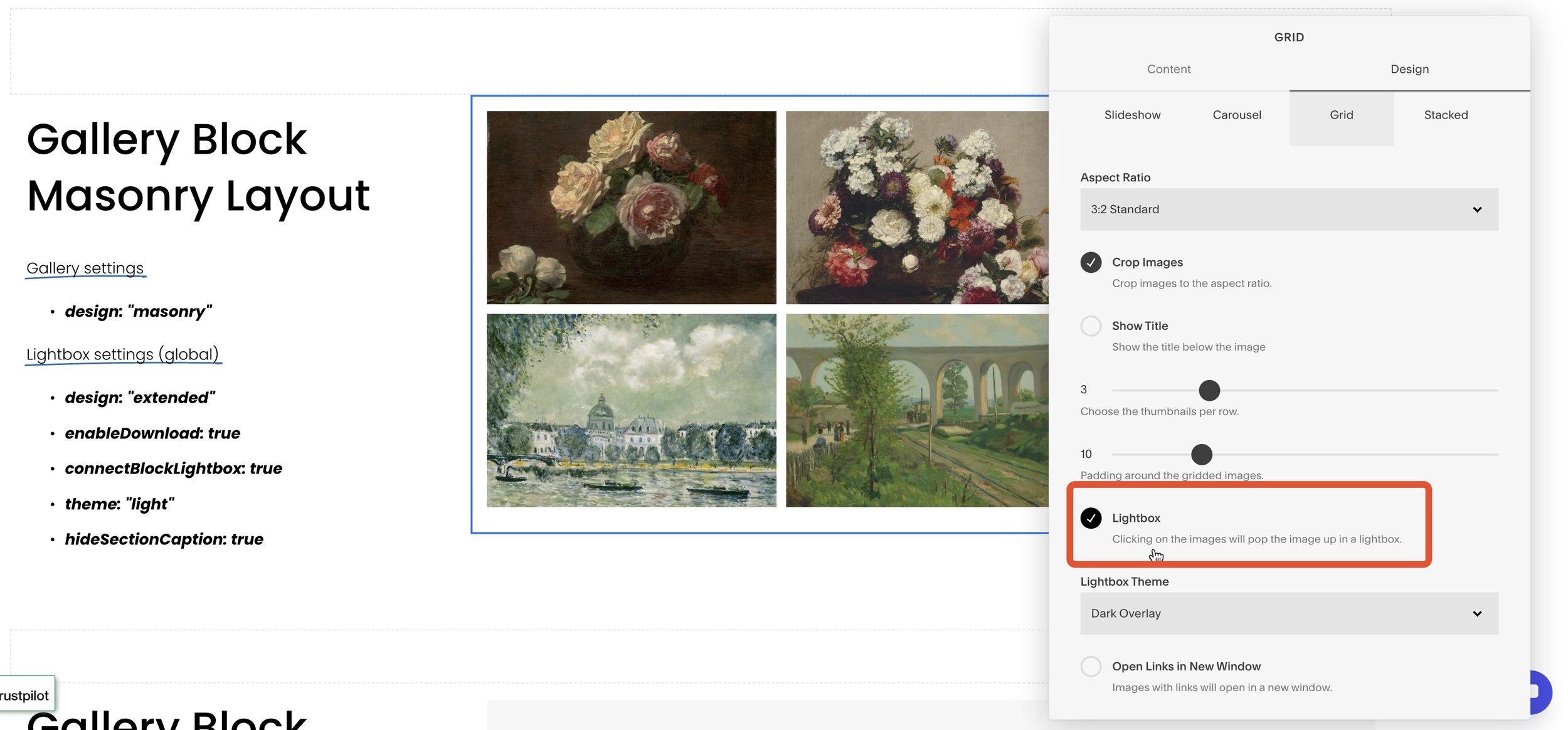Enable Open Links in New Window

pyautogui.click(x=1091, y=667)
